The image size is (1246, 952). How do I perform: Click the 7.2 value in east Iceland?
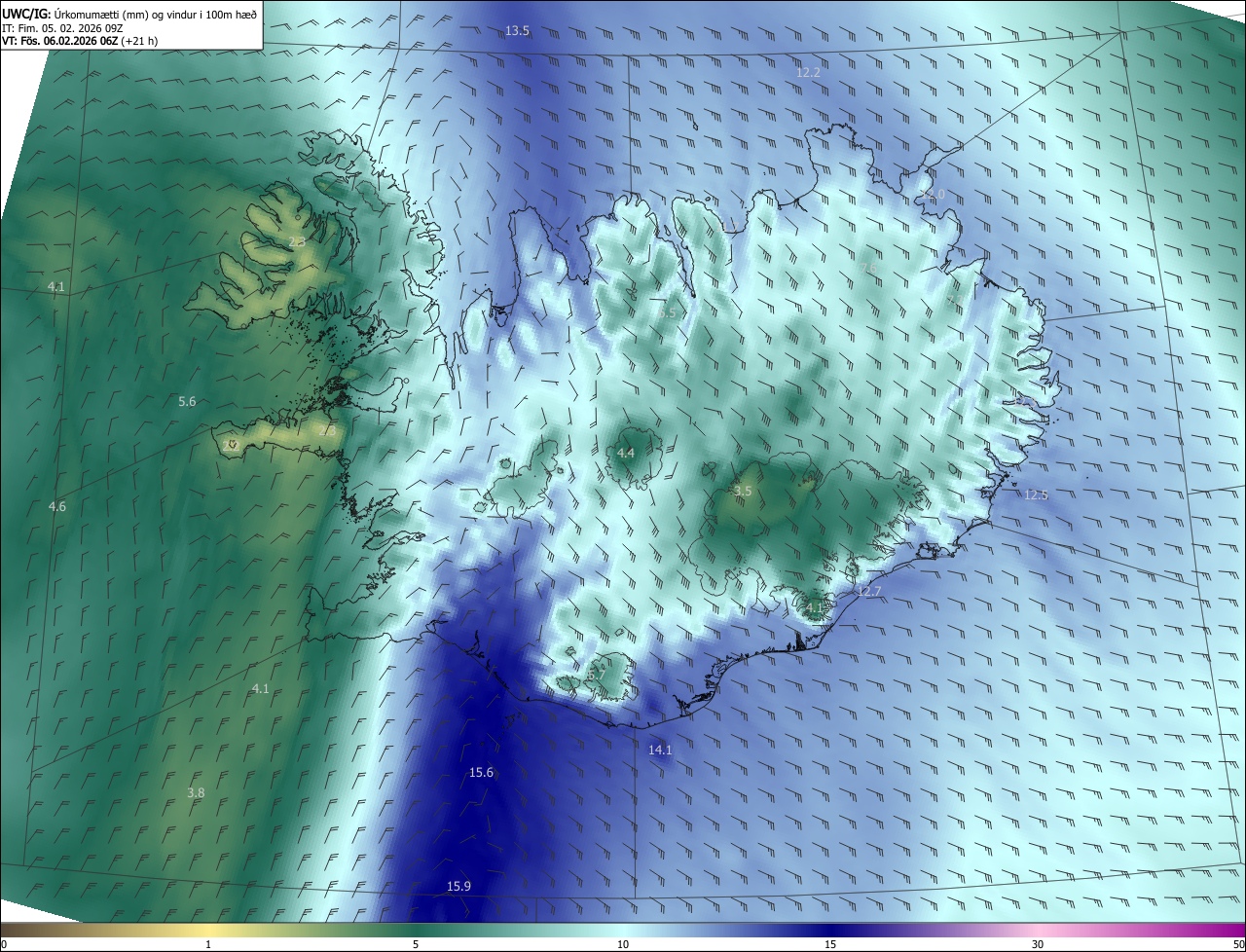953,300
